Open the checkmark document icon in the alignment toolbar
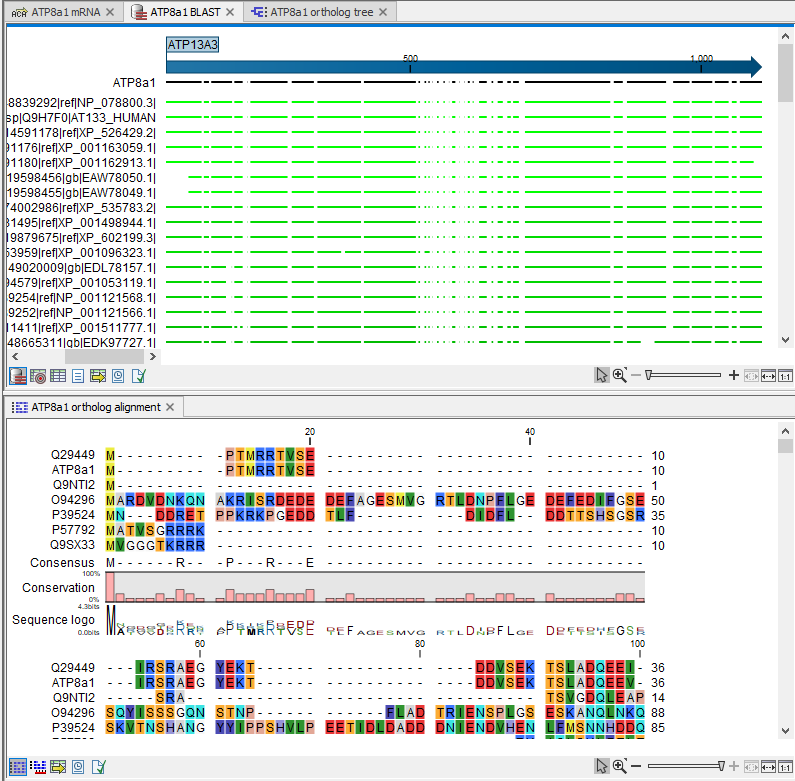This screenshot has height=781, width=795. (98, 766)
